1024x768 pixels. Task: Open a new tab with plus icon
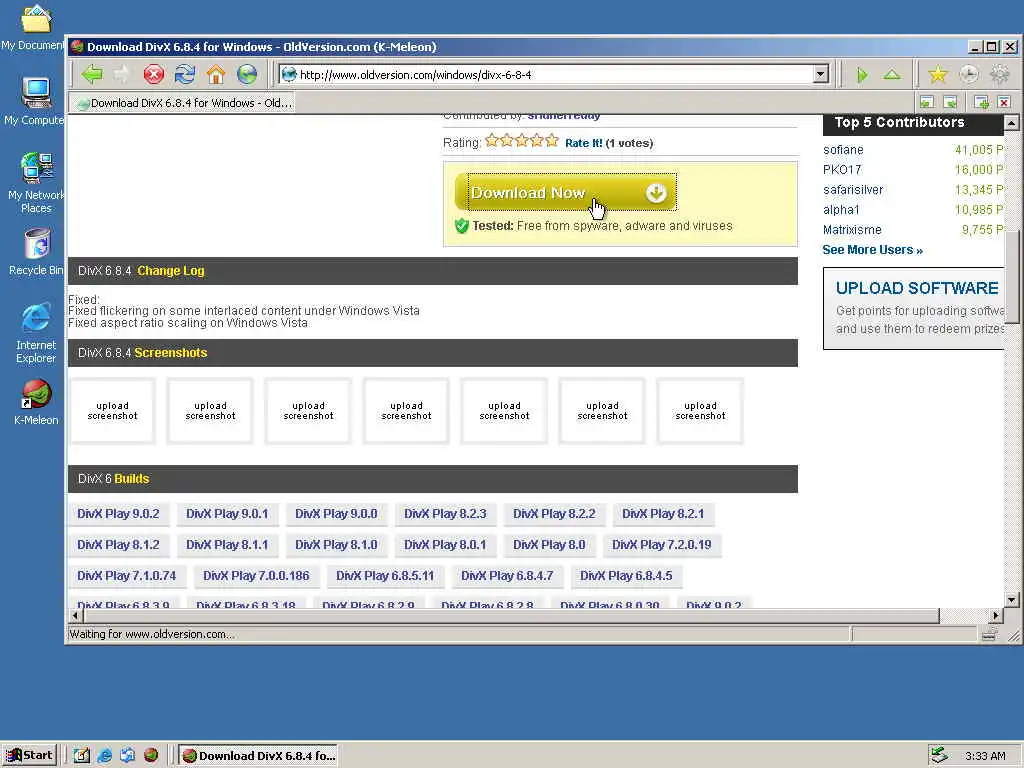coord(981,103)
